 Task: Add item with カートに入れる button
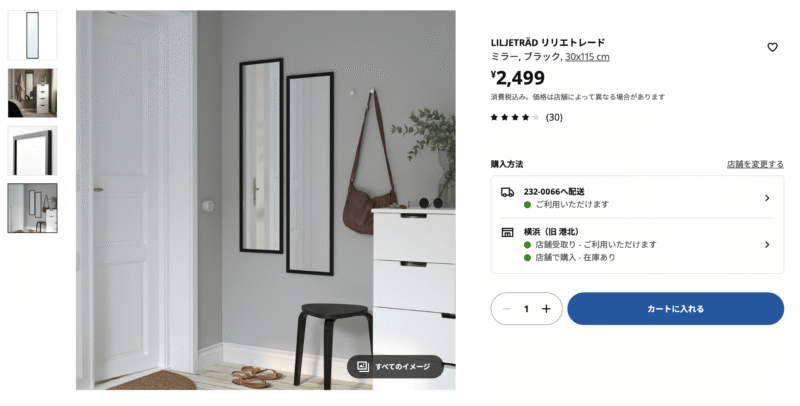[x=676, y=309]
